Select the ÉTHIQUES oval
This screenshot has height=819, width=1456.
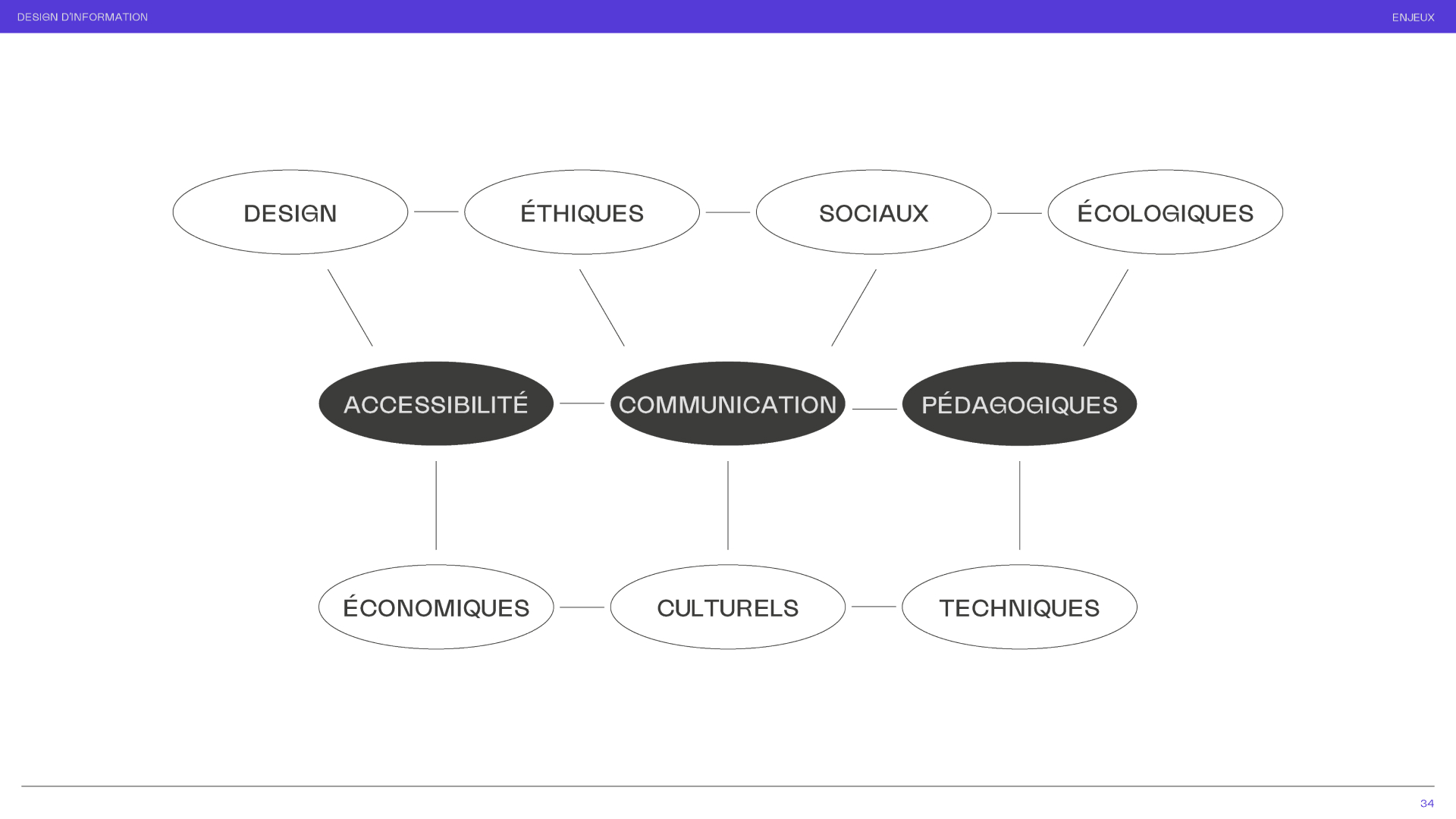(x=582, y=212)
